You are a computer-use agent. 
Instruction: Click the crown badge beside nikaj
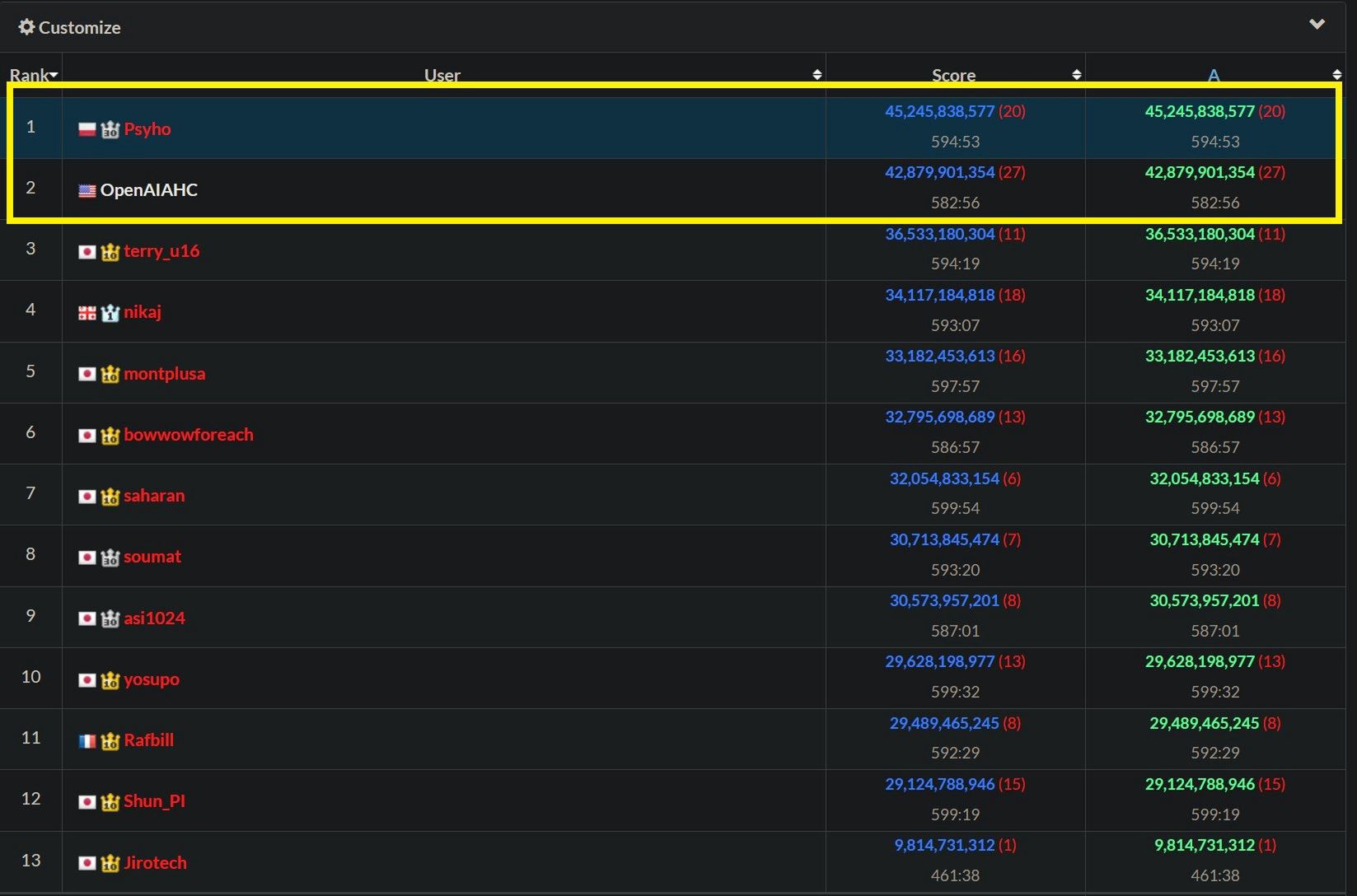(x=110, y=313)
